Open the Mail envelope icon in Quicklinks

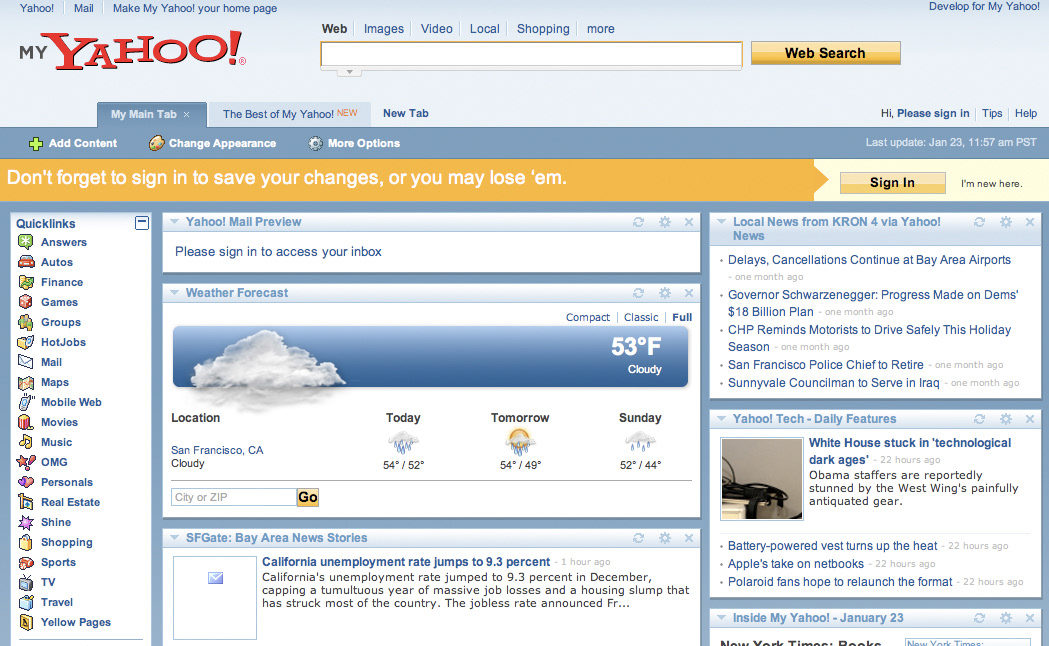(x=25, y=362)
